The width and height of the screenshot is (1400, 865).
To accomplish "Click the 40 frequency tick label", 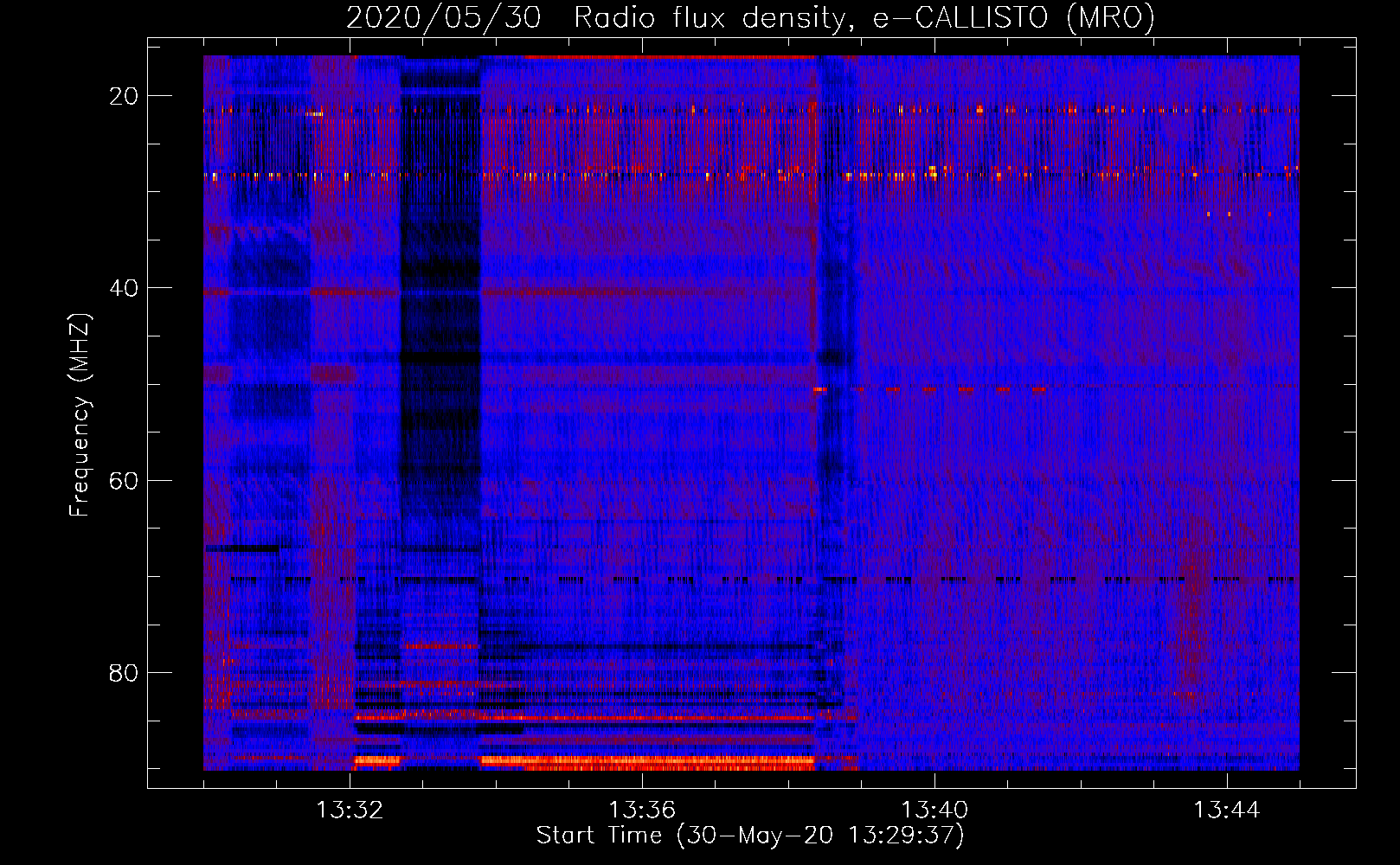I will pos(124,288).
